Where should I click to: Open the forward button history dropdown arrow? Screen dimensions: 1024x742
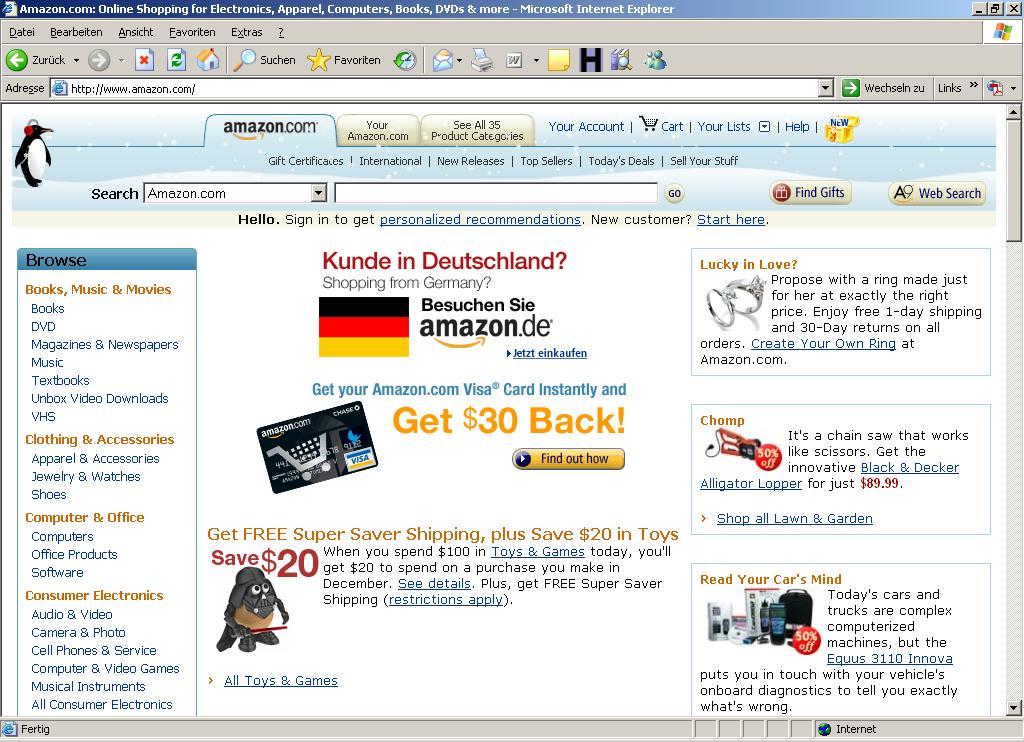121,60
